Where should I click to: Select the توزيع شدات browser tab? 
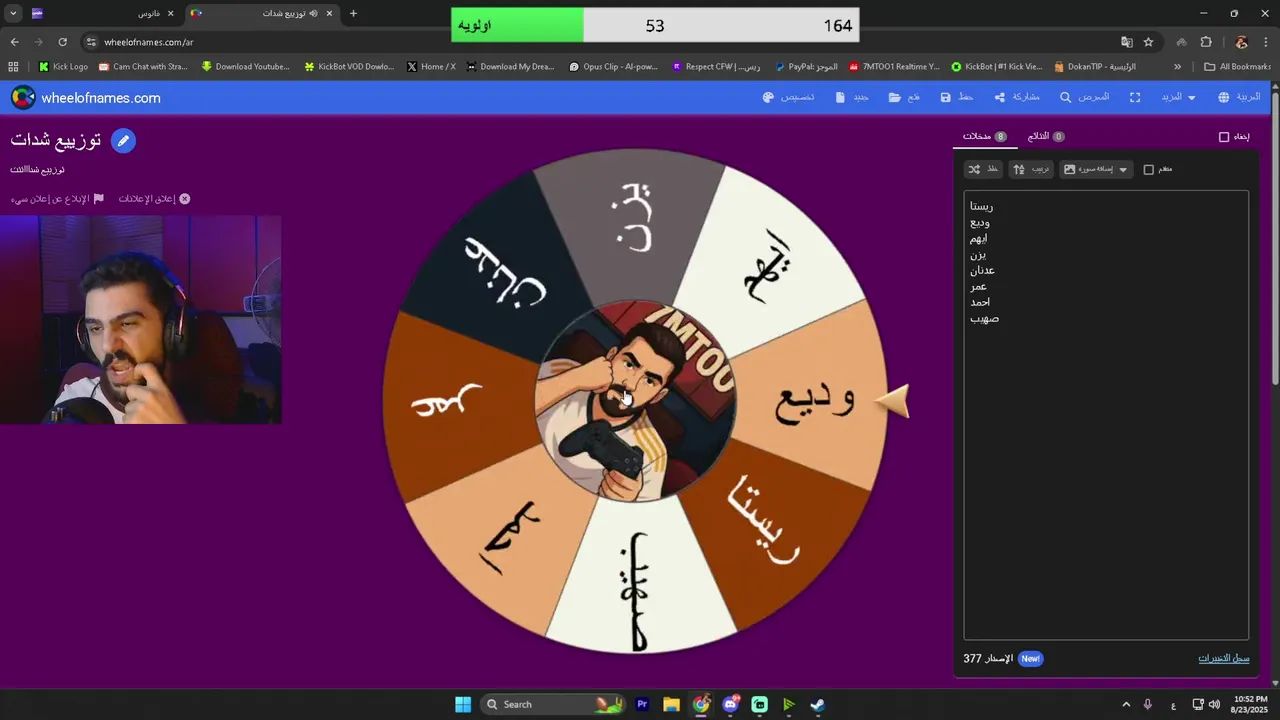[261, 13]
